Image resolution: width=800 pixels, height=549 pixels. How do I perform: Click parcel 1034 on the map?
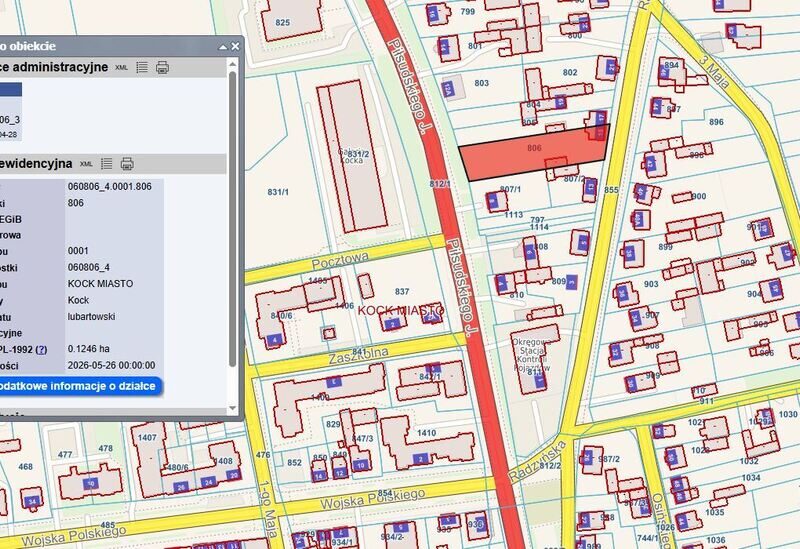pos(751,478)
